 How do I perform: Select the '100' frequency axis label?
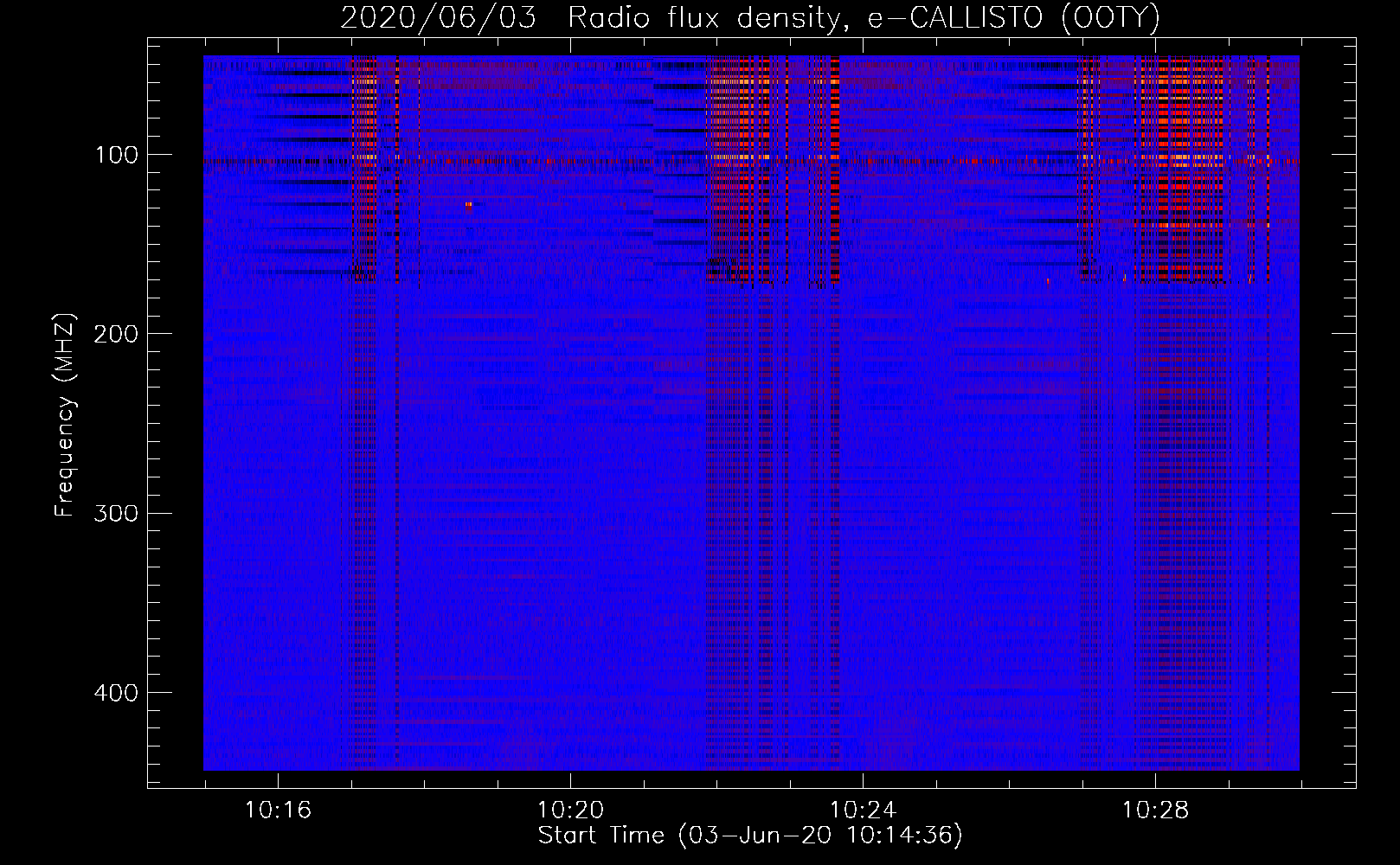coord(116,156)
